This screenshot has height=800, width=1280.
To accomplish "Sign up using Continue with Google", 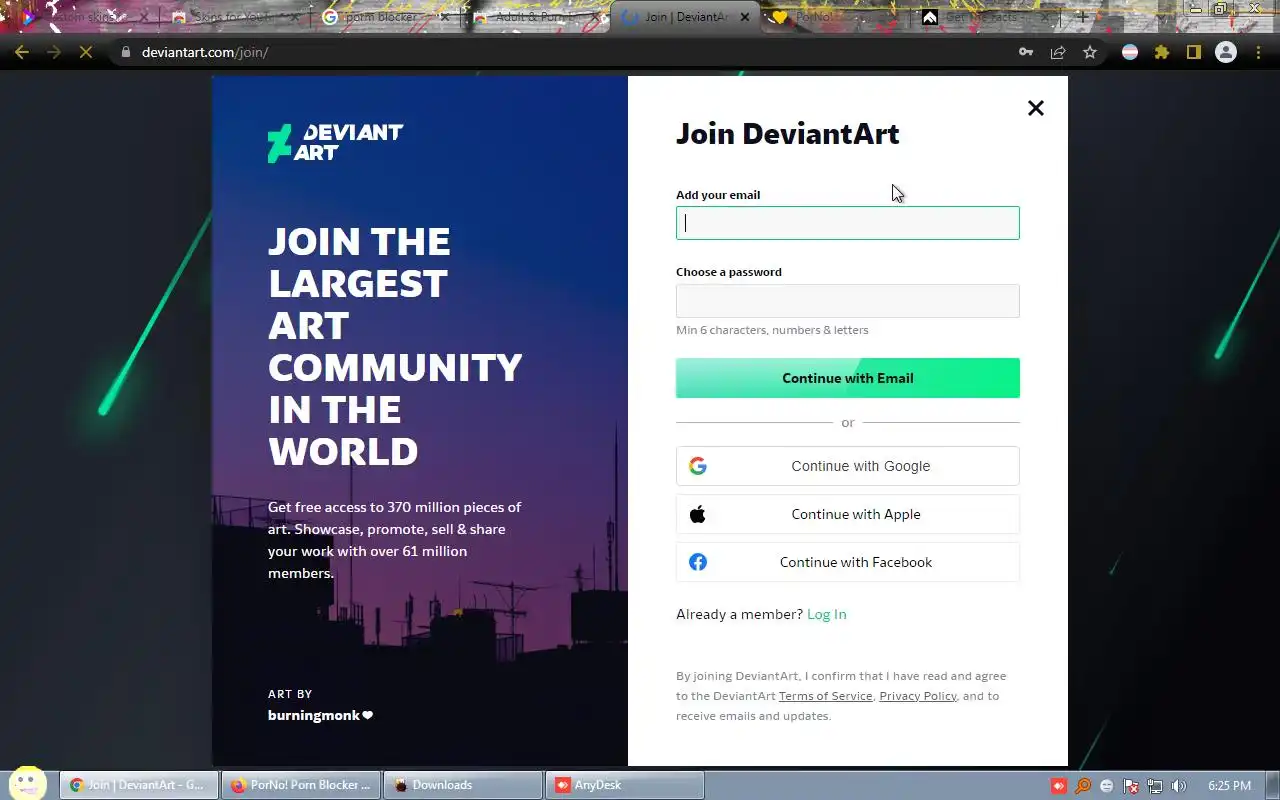I will (x=848, y=466).
